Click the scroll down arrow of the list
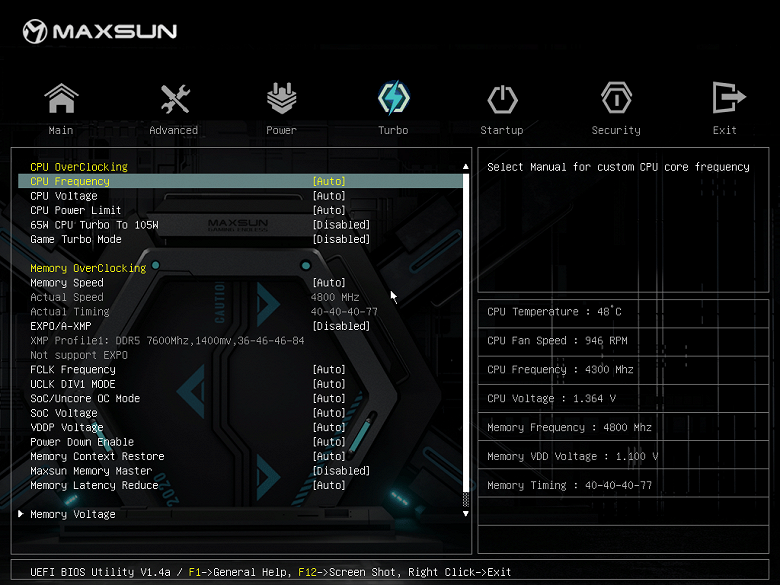Viewport: 780px width, 585px height. [x=466, y=513]
